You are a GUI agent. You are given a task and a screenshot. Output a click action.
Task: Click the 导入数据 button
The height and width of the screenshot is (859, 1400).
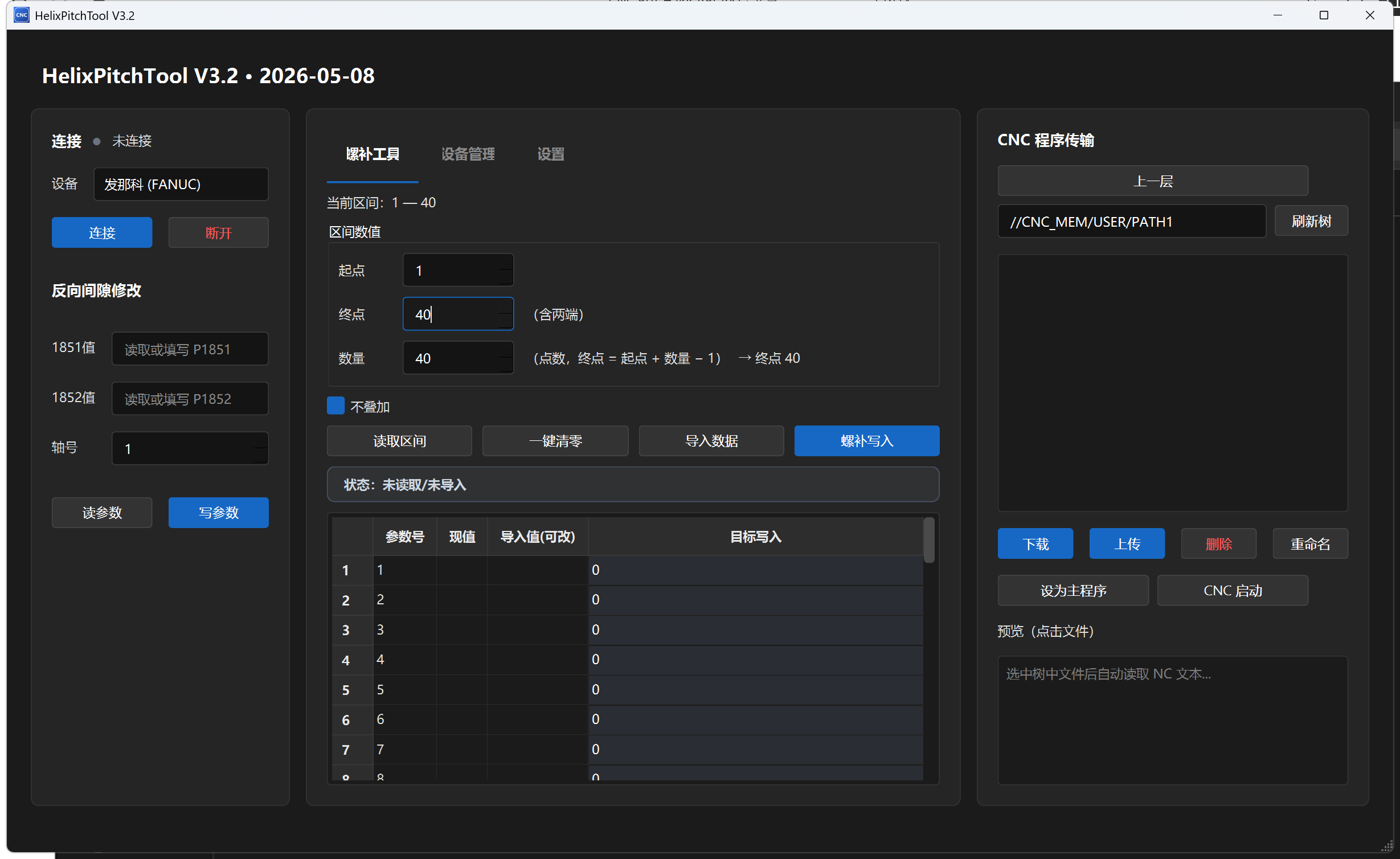(x=711, y=441)
